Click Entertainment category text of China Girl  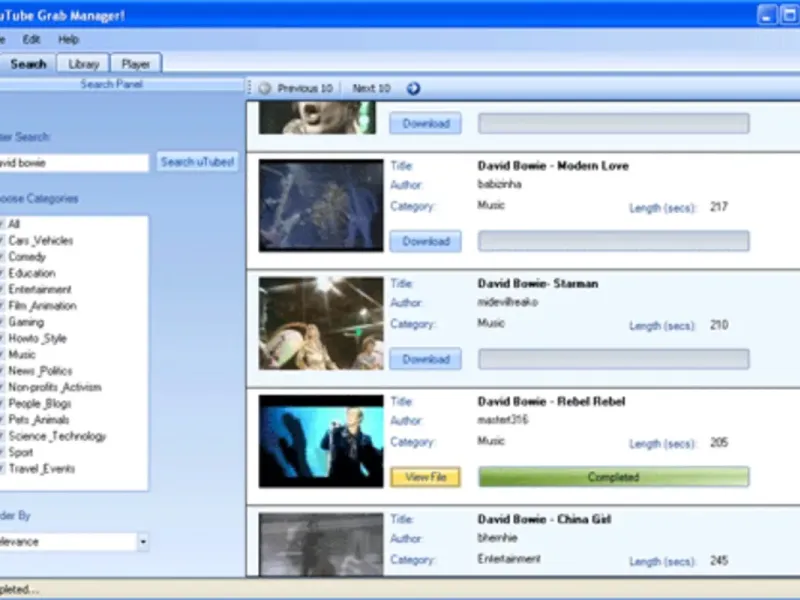click(509, 559)
